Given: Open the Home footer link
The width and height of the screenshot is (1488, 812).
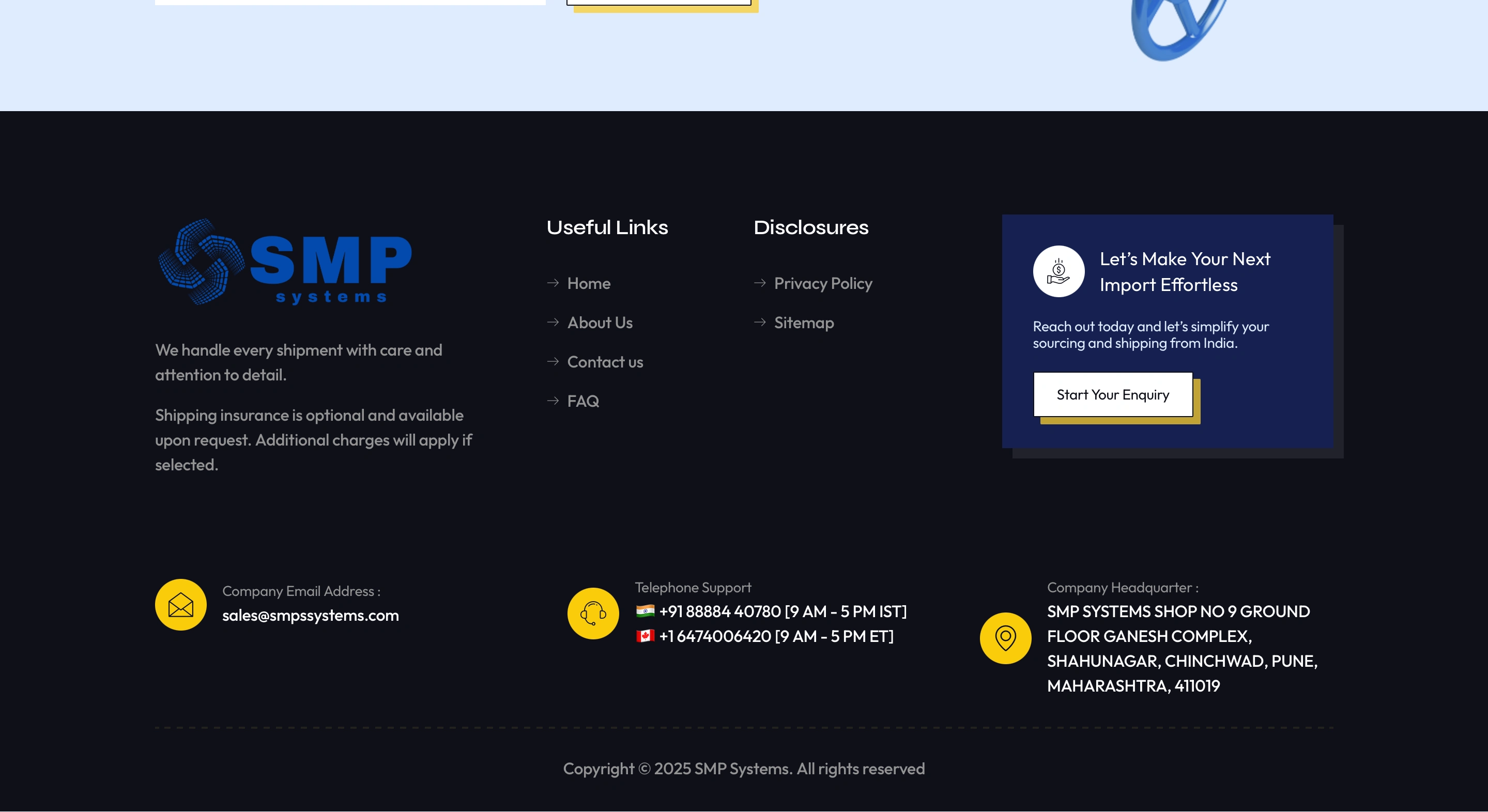Looking at the screenshot, I should click(589, 284).
